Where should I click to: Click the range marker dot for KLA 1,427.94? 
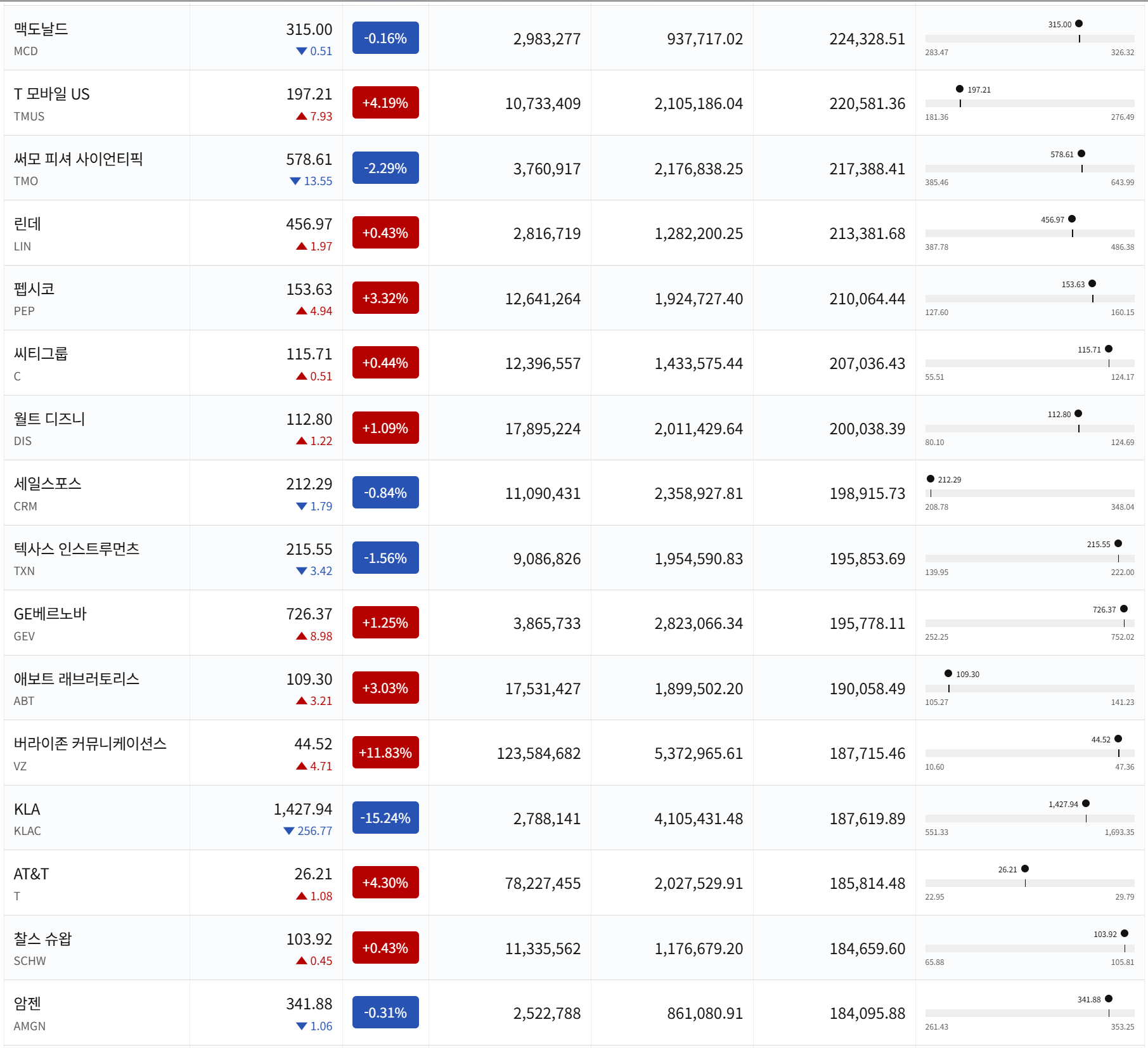[x=1086, y=803]
